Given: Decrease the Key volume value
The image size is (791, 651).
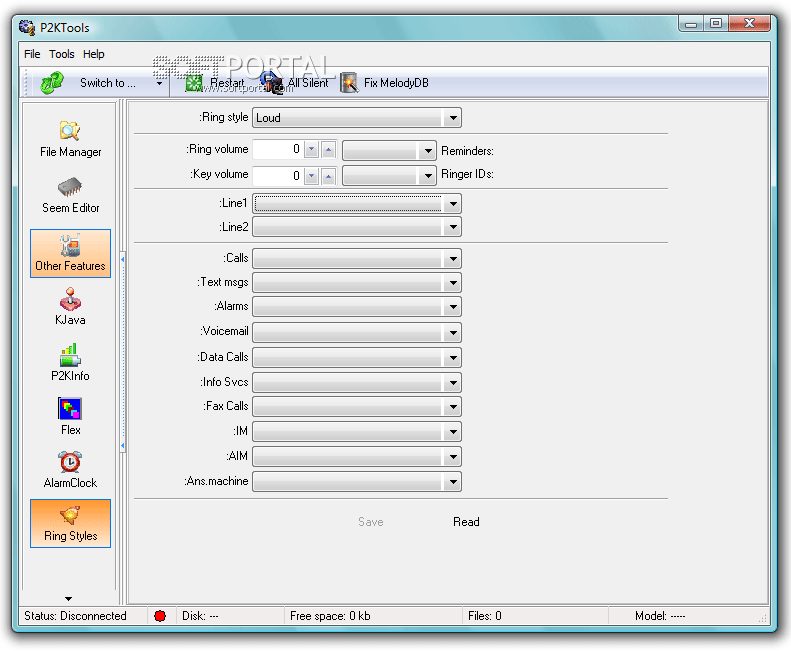Looking at the screenshot, I should click(311, 176).
